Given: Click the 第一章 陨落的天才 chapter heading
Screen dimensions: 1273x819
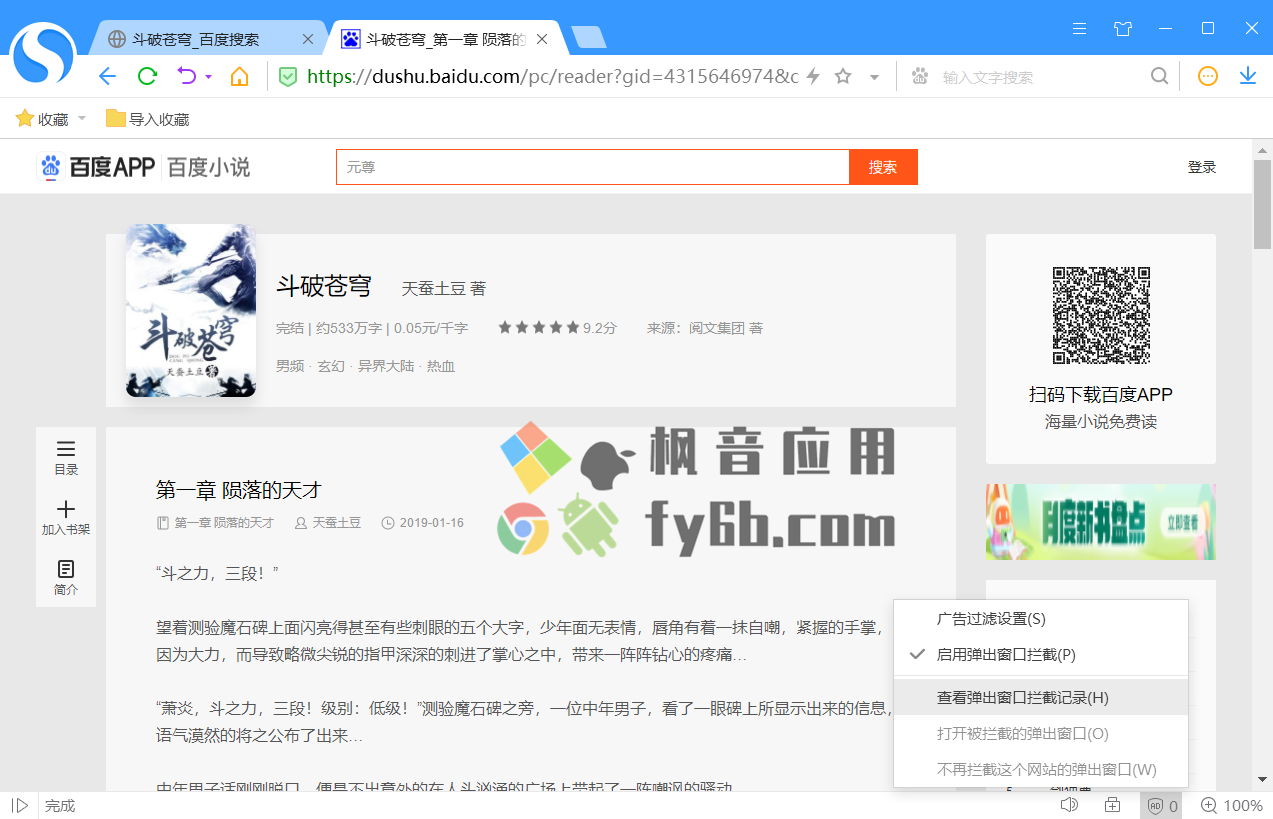Looking at the screenshot, I should (239, 490).
